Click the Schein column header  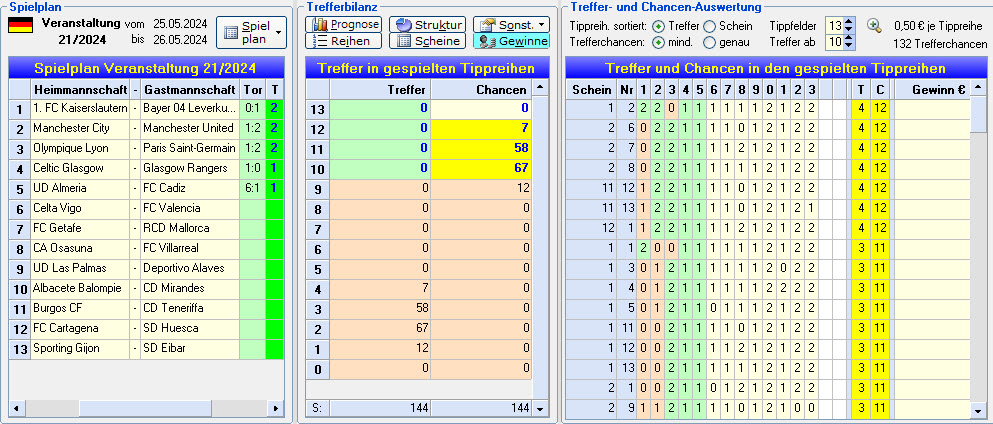(591, 89)
